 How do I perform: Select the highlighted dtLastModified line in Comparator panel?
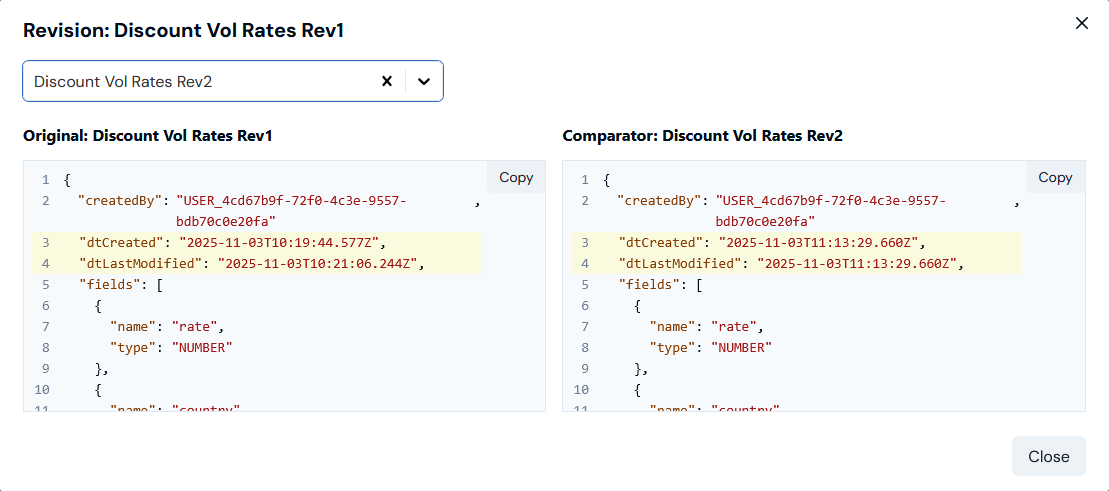click(790, 264)
